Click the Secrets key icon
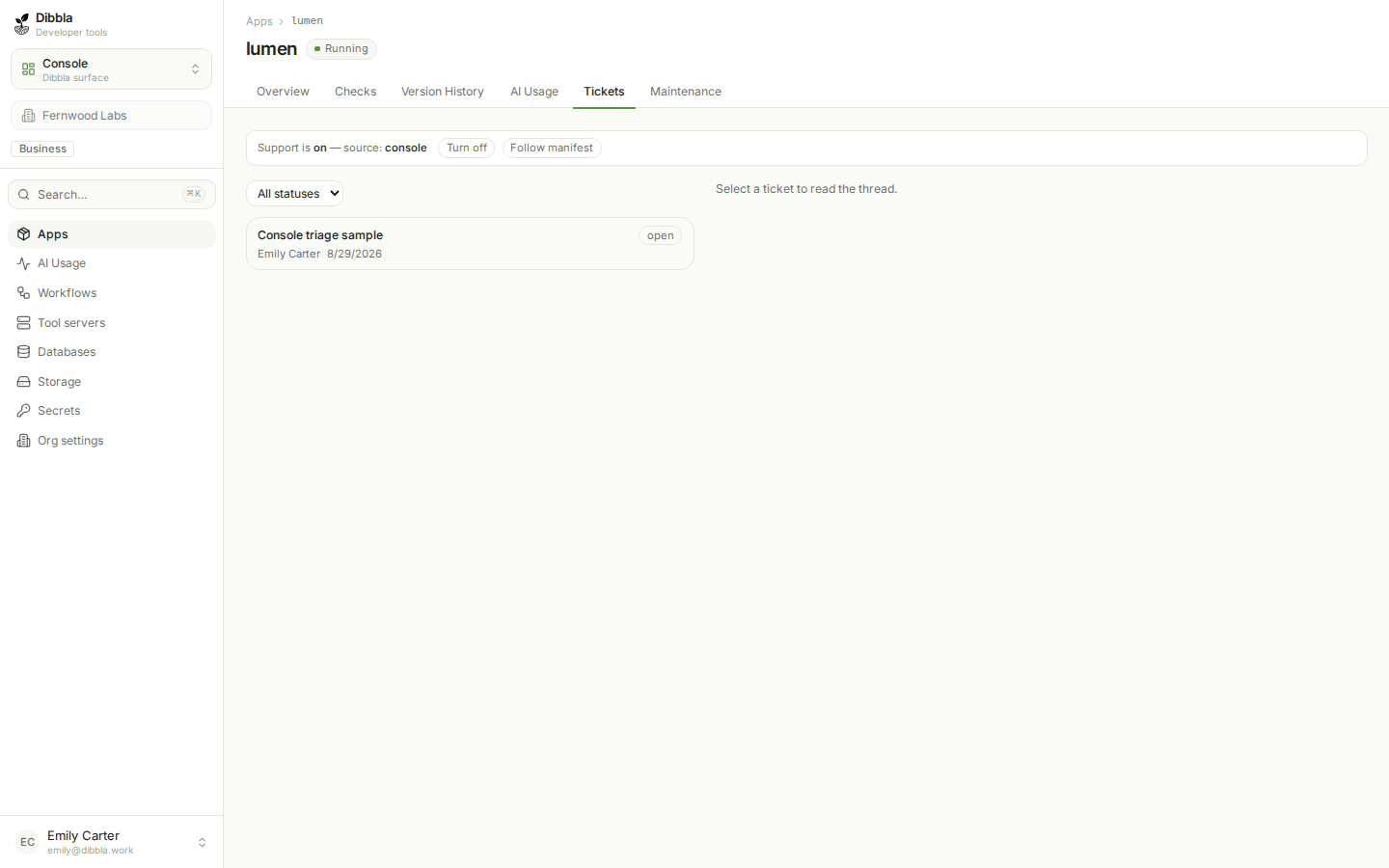 coord(24,411)
